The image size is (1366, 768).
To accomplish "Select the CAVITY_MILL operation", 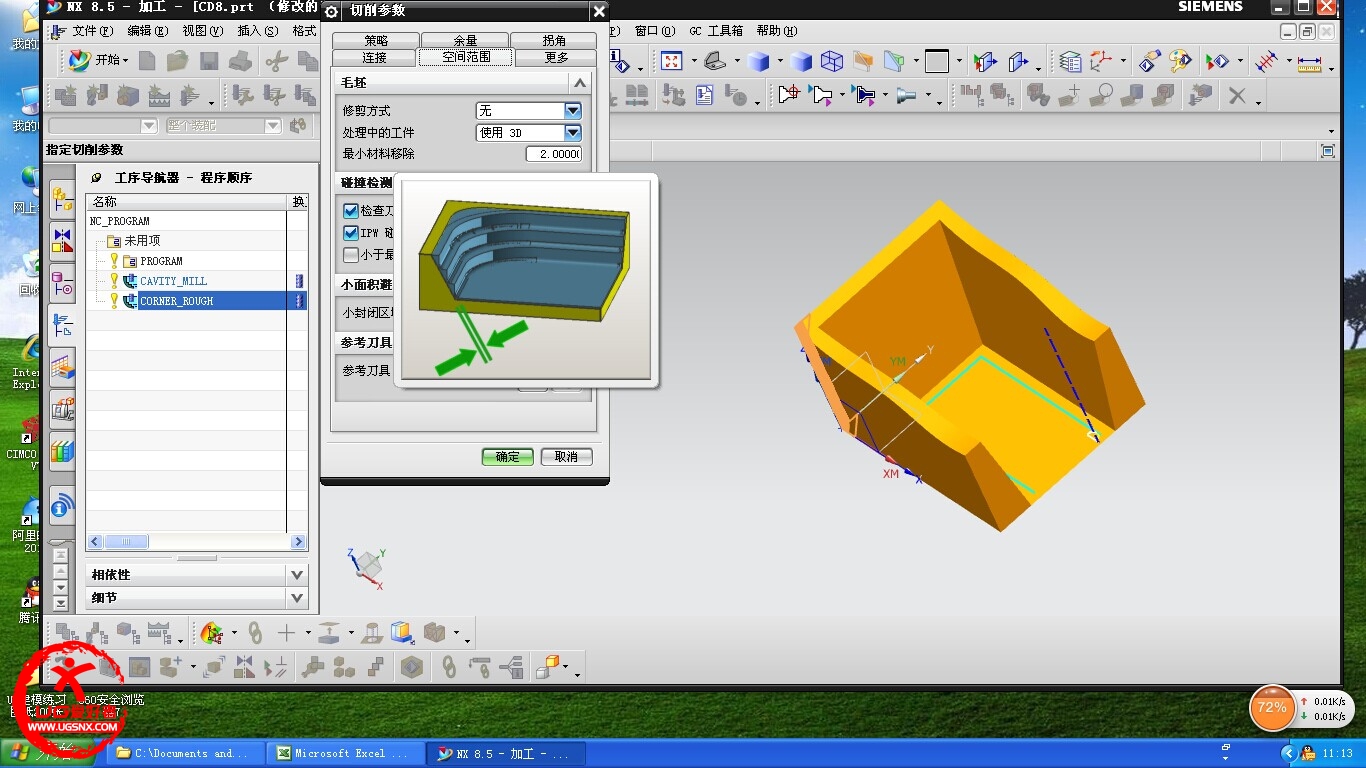I will 173,281.
